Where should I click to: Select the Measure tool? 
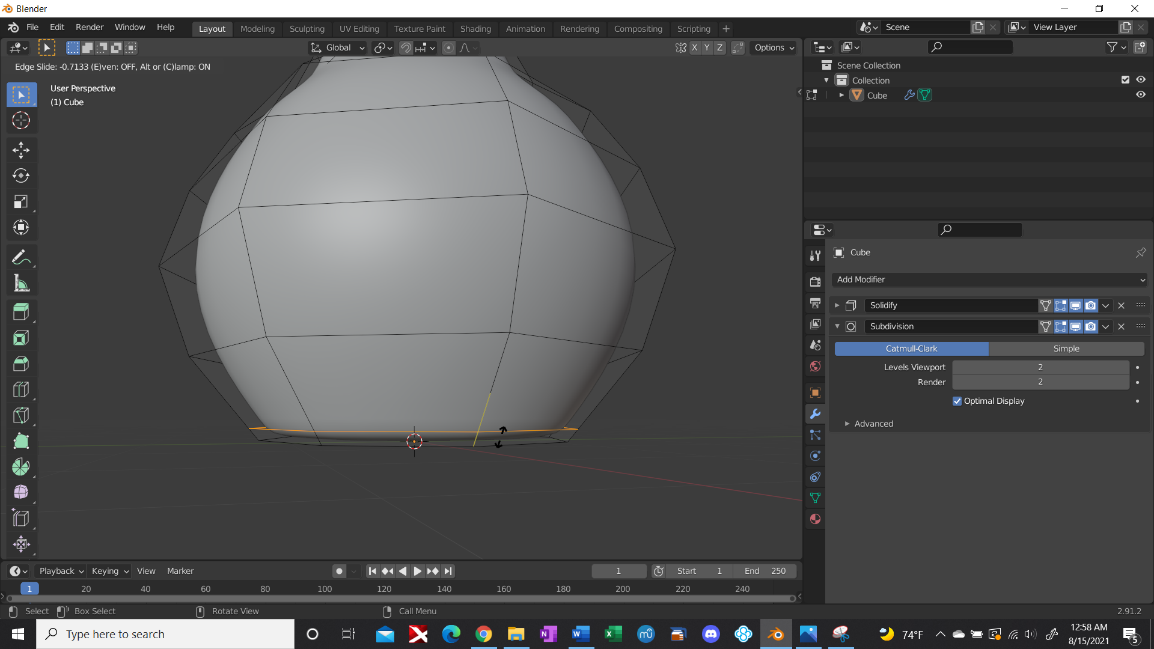pyautogui.click(x=21, y=283)
